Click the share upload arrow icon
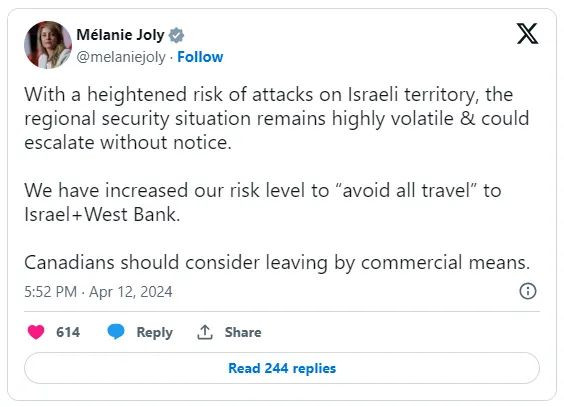Viewport: 564px width, 407px height. pos(205,332)
